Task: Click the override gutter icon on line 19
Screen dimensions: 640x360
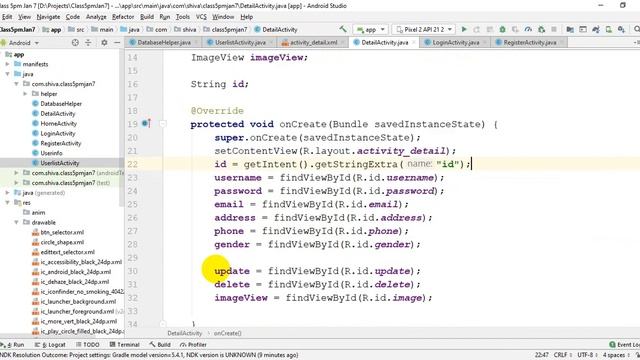Action: (146, 123)
